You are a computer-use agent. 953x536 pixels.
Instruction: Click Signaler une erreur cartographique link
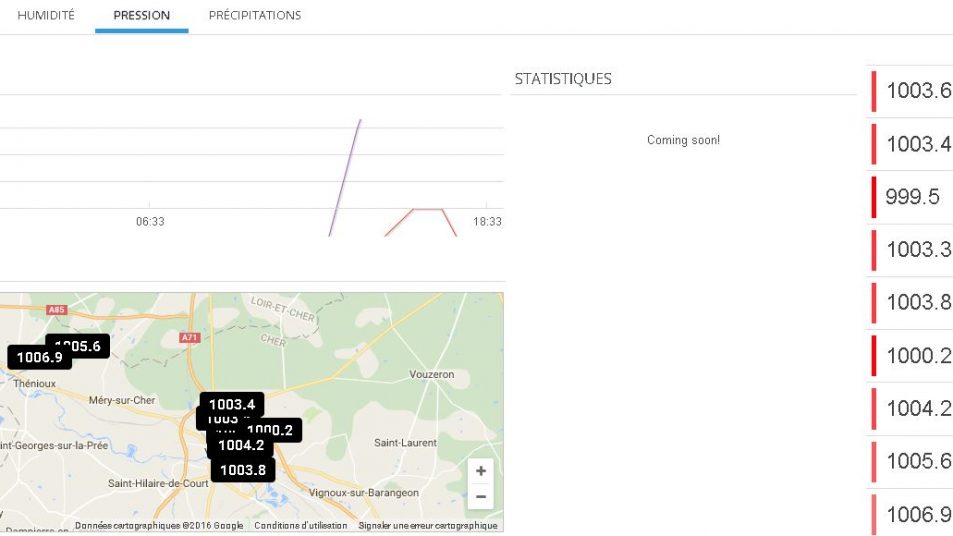coord(427,526)
